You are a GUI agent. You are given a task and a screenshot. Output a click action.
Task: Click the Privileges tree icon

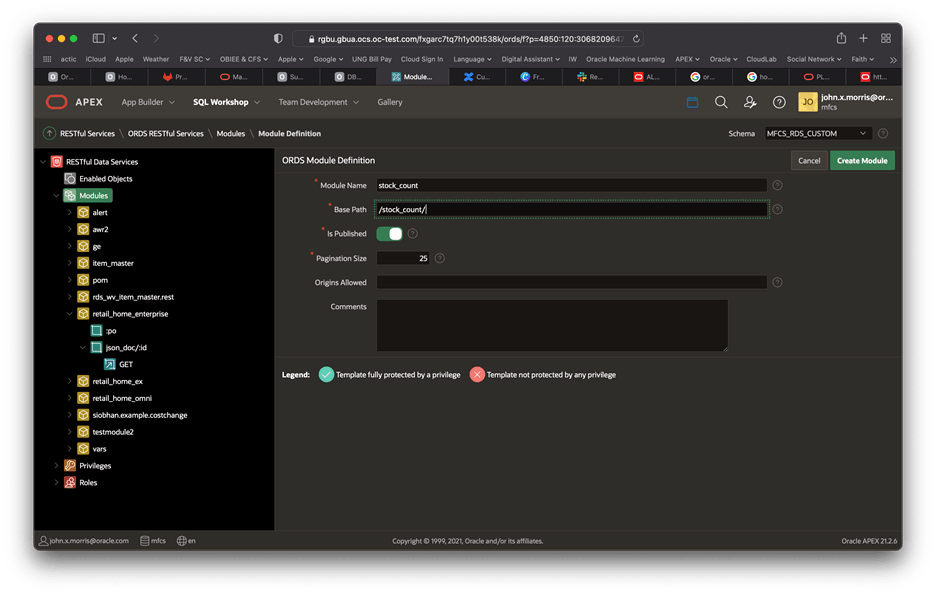pos(70,465)
